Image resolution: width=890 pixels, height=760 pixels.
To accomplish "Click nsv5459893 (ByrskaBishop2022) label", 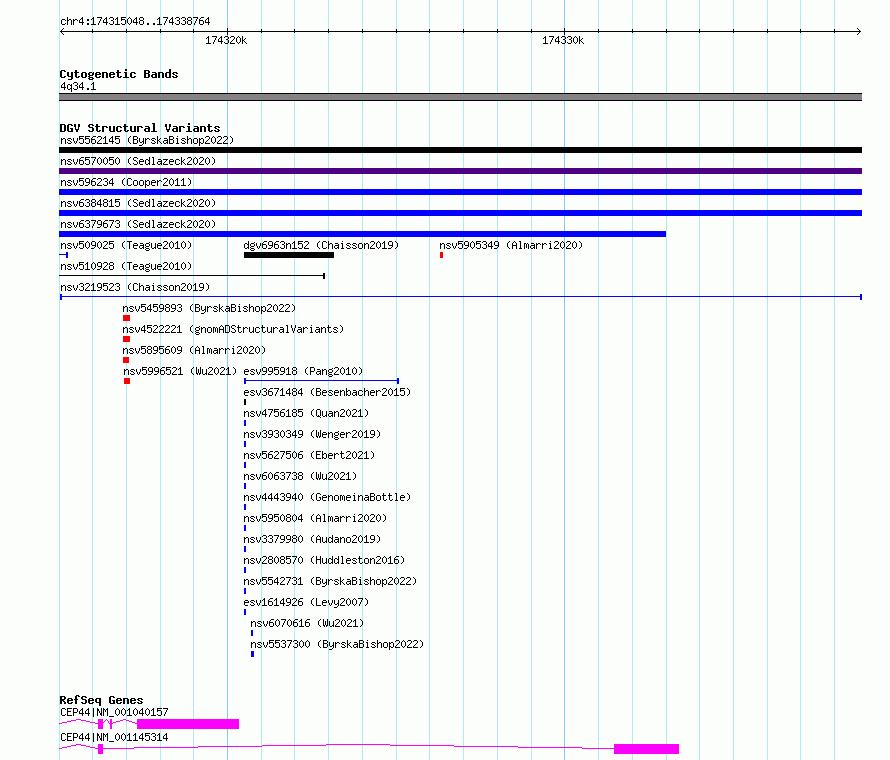I will pos(209,308).
